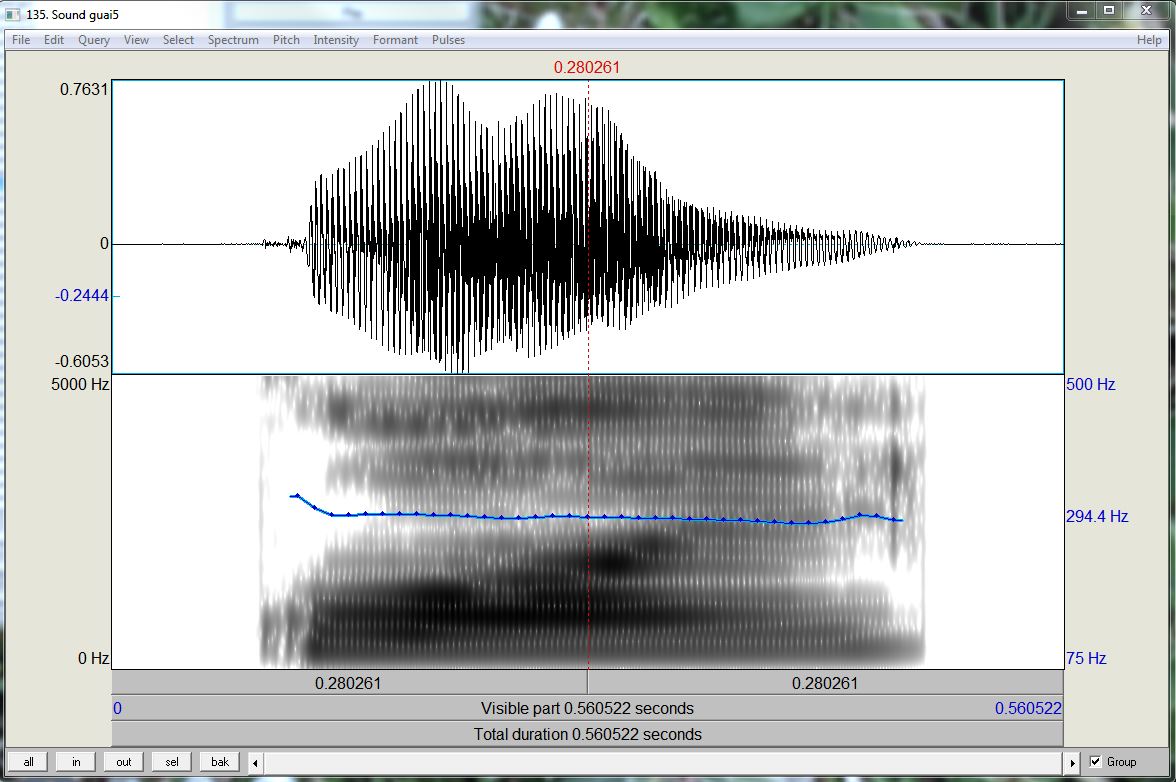Click the horizontal scrollbar track
The image size is (1176, 782).
click(x=663, y=763)
